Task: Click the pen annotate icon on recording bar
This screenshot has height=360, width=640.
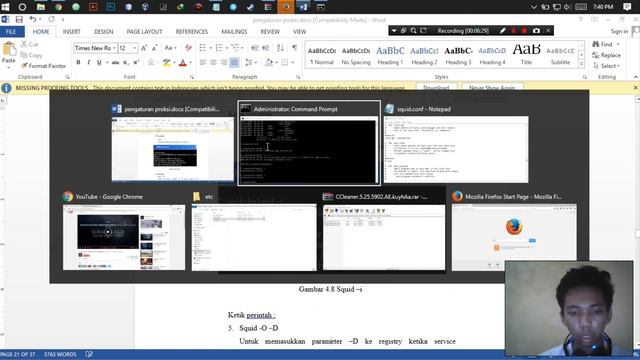Action: pos(503,31)
